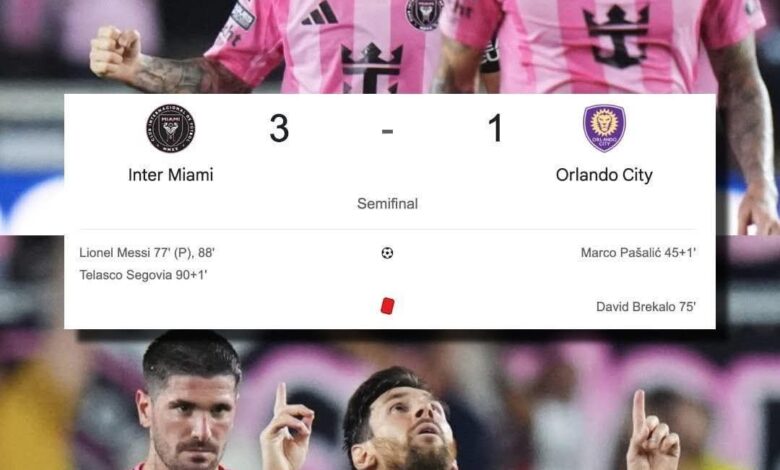Viewport: 780px width, 470px height.
Task: Open the Orlando City team name link
Action: [x=604, y=175]
